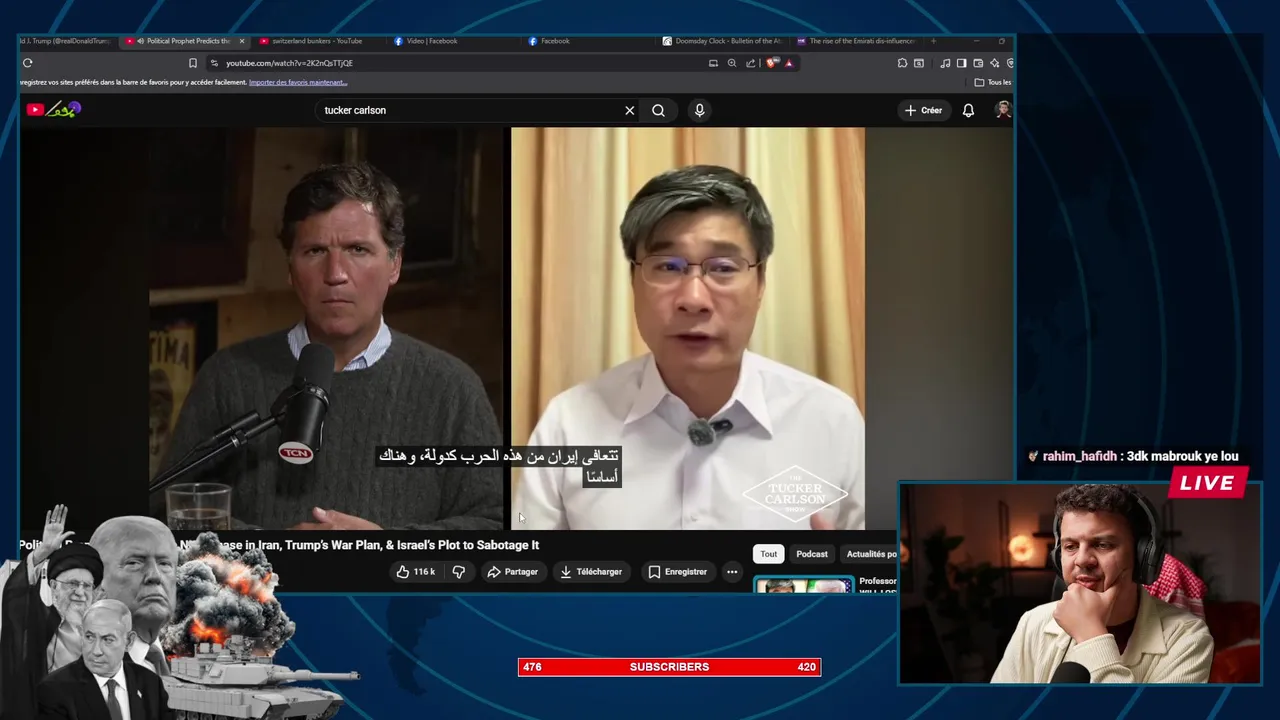
Task: Select the Actualités filter chip
Action: point(868,554)
